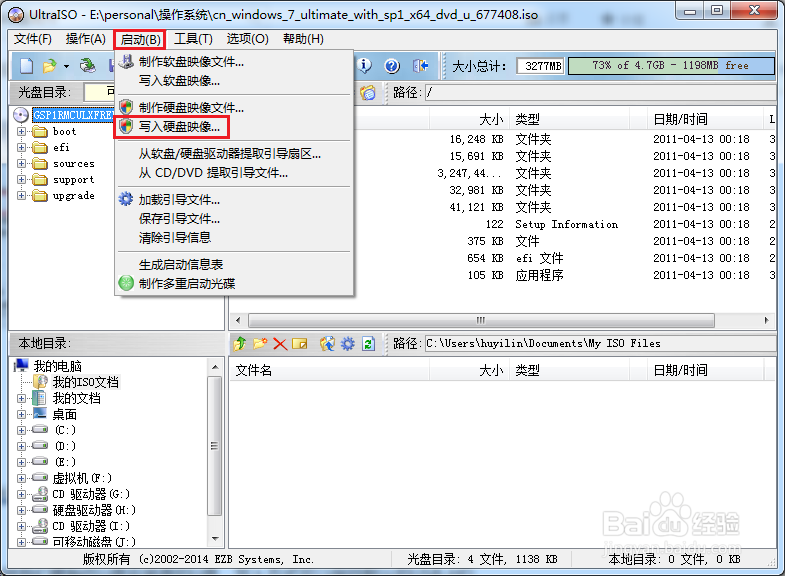
Task: Click the yellow rename icon in the local toolbar
Action: pos(300,343)
